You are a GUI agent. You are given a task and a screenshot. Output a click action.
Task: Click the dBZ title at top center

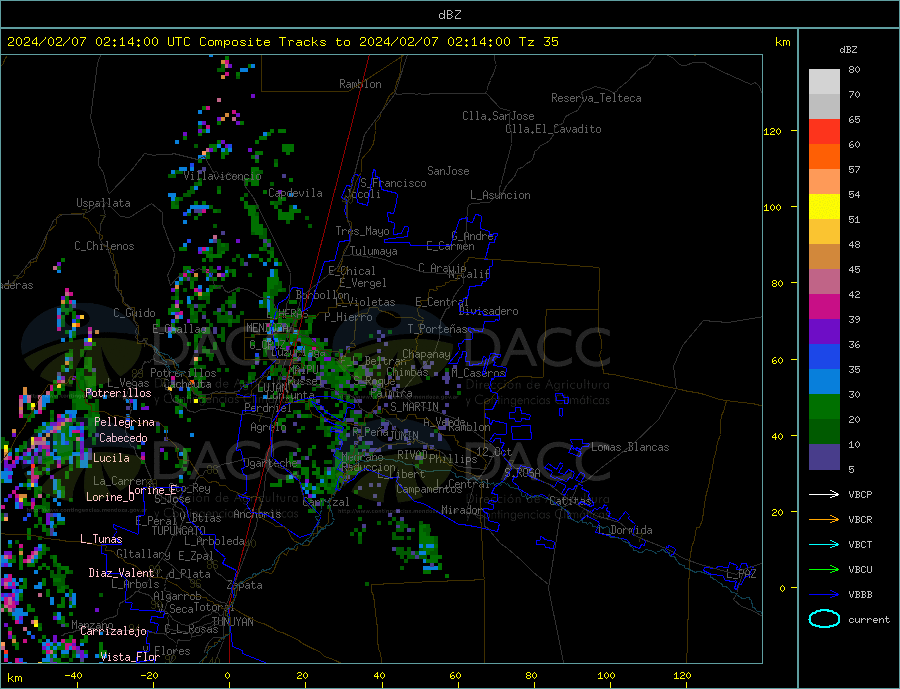(x=449, y=15)
